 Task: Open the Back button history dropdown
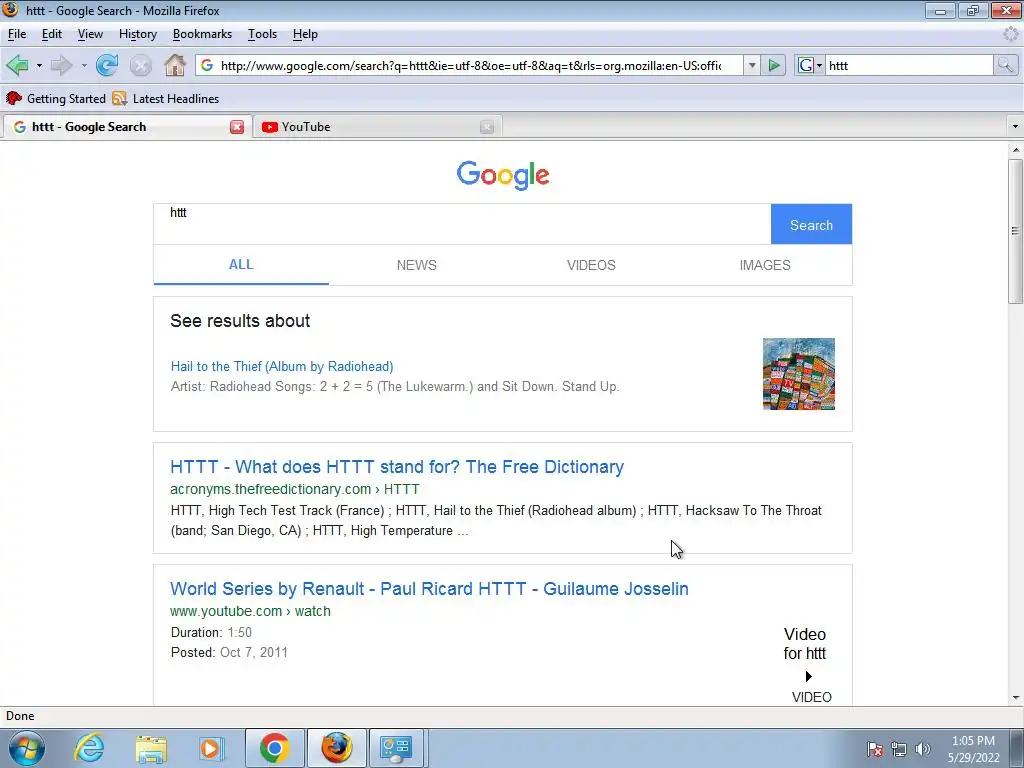[x=39, y=65]
